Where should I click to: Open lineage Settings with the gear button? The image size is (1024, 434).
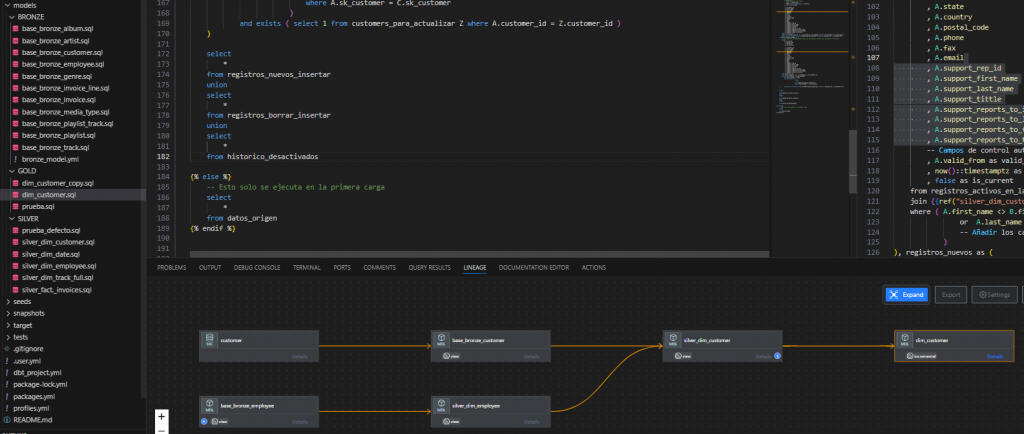pos(994,295)
